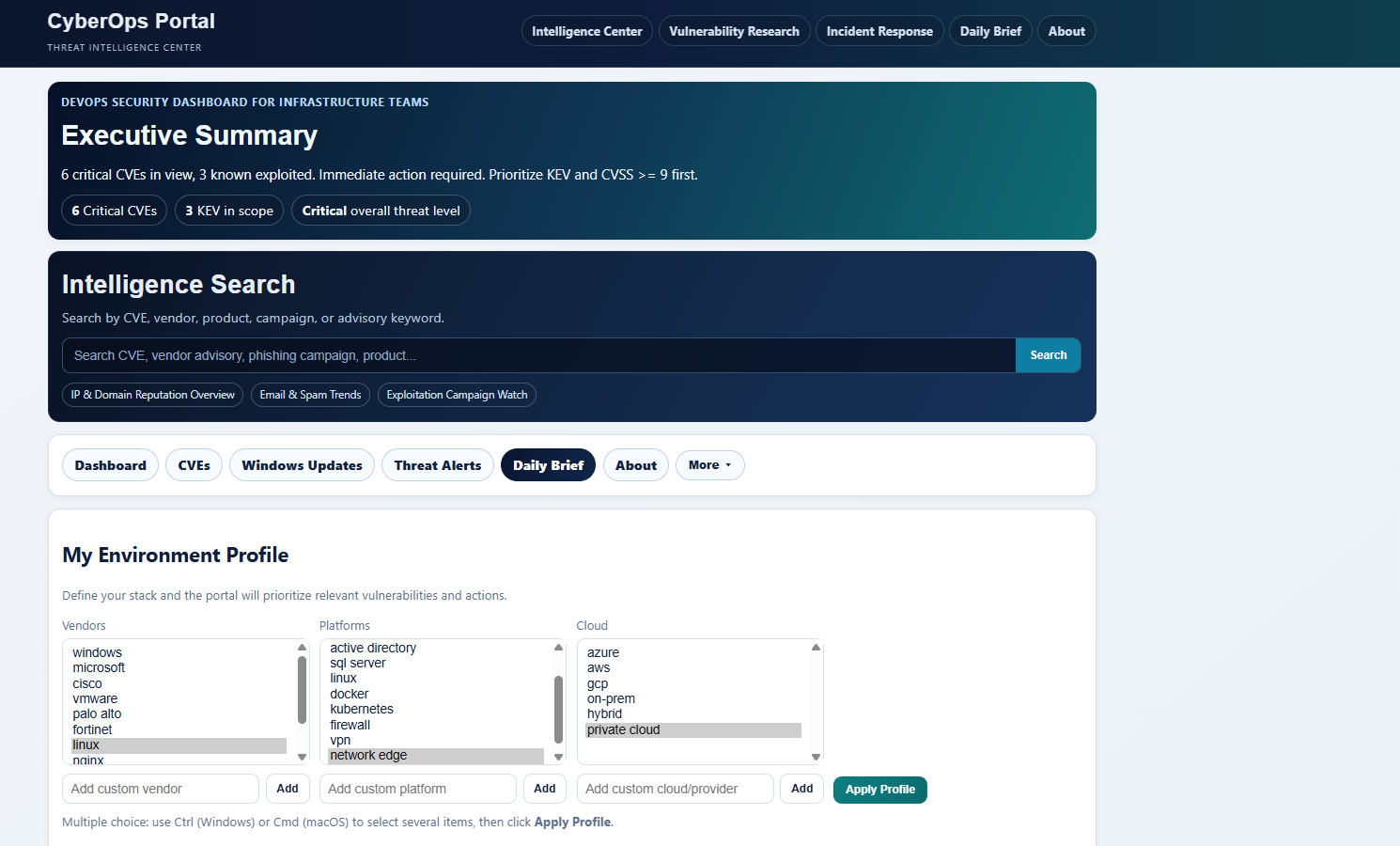This screenshot has width=1400, height=846.
Task: Click Add next to the custom platform field
Action: click(545, 789)
